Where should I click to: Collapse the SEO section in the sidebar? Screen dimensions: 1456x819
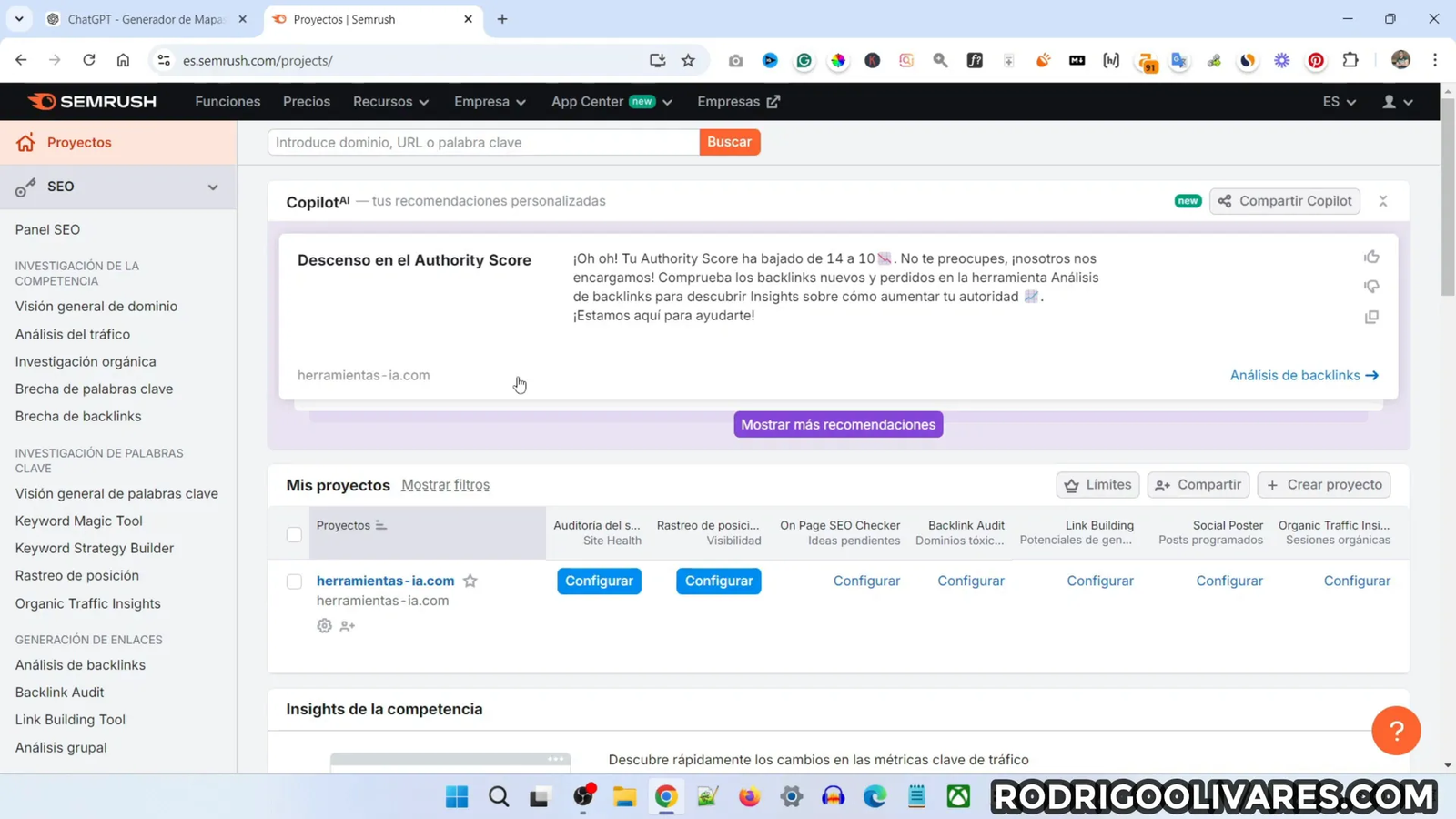[212, 187]
